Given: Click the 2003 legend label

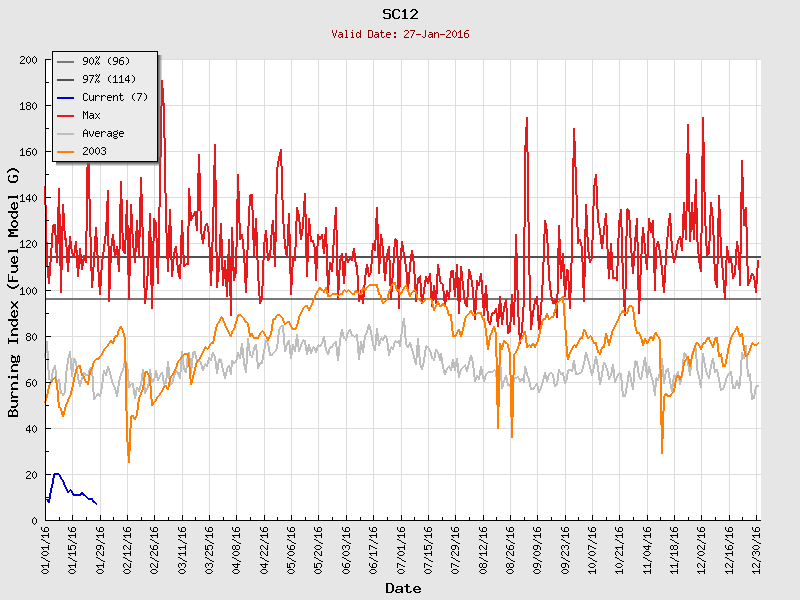Looking at the screenshot, I should [94, 151].
